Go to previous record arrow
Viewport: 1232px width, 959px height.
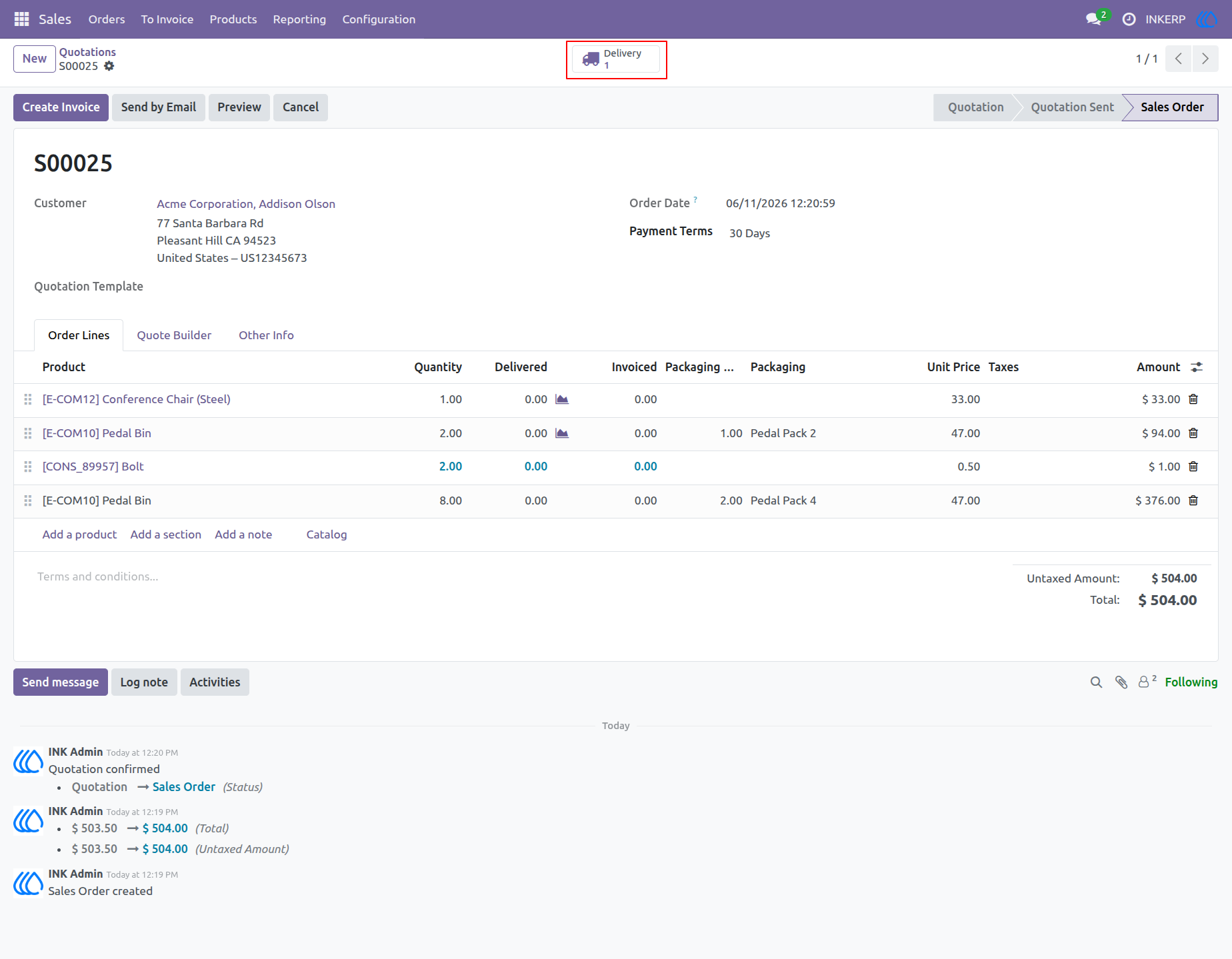(1179, 59)
